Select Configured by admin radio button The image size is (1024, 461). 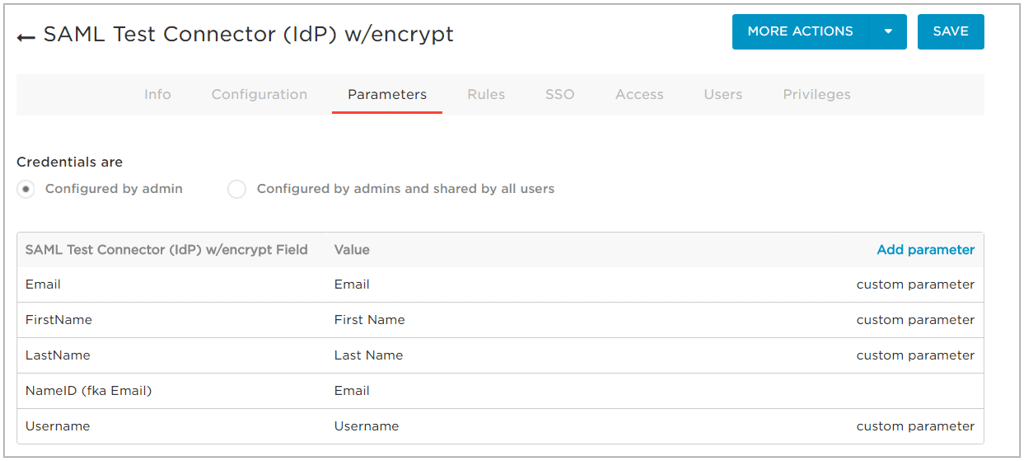(27, 189)
